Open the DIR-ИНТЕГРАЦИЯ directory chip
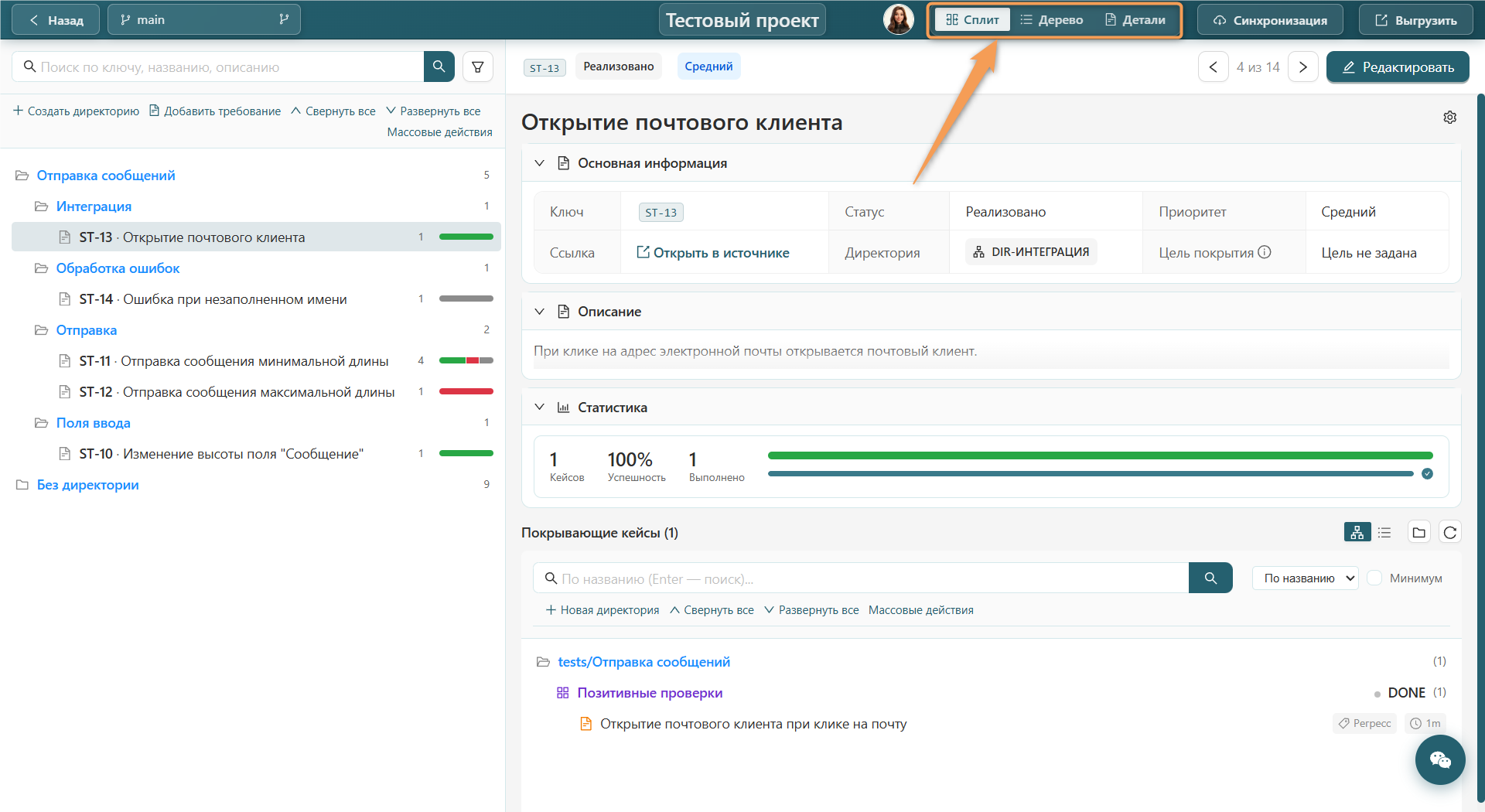 click(x=1030, y=252)
